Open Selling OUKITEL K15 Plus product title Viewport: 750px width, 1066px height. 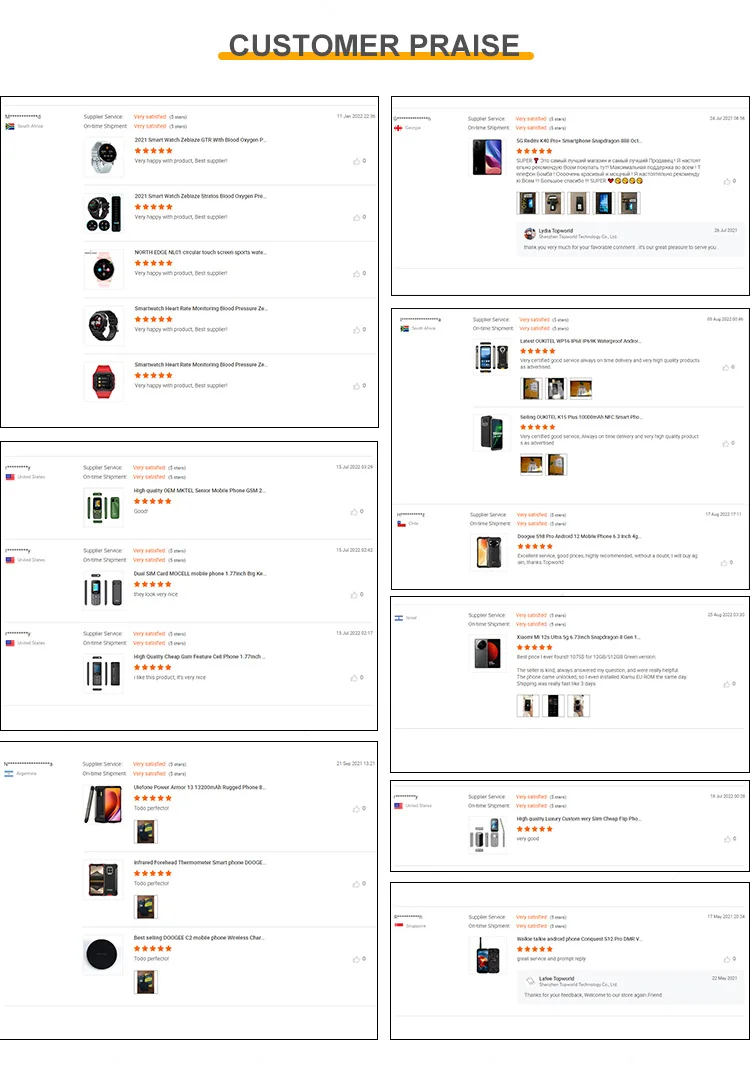(x=581, y=417)
